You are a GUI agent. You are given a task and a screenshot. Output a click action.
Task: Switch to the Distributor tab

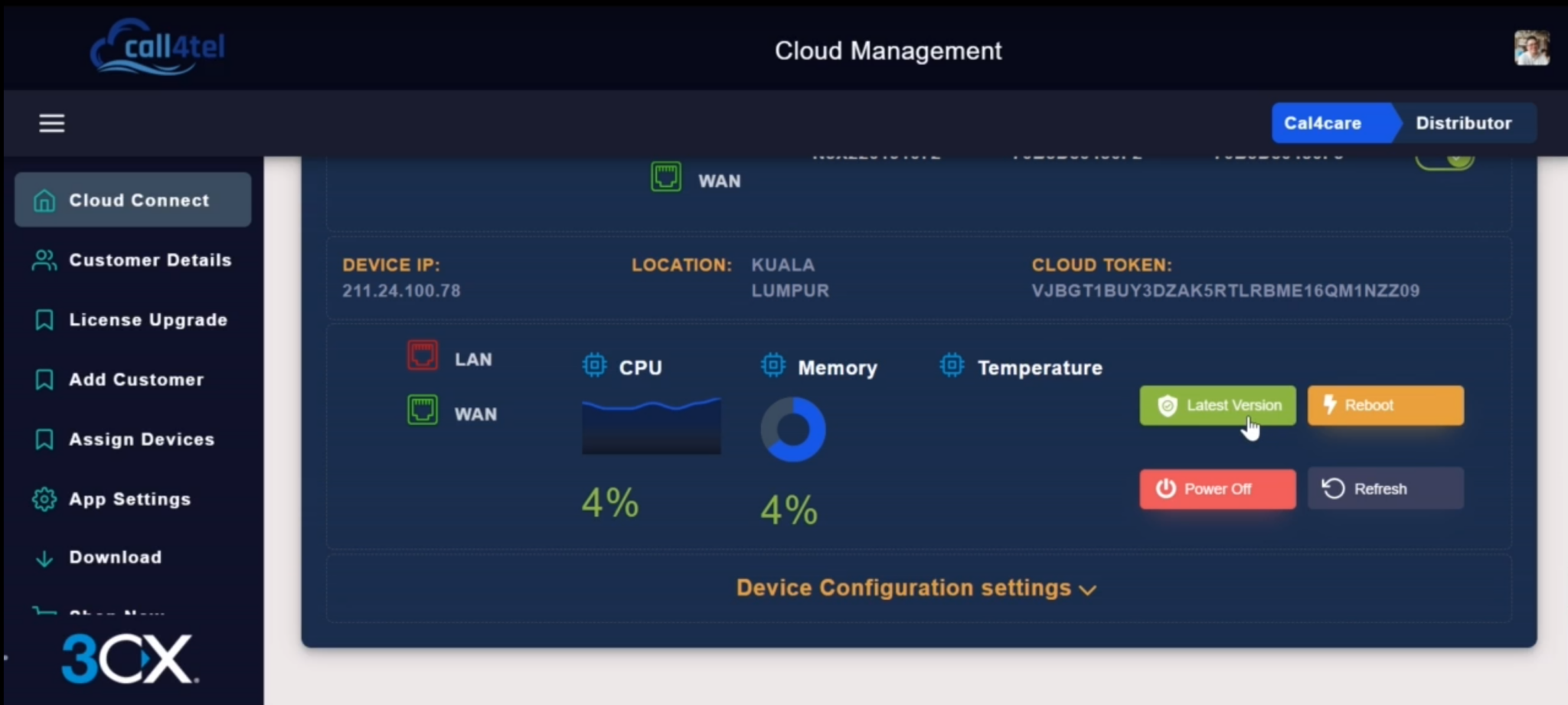1463,122
